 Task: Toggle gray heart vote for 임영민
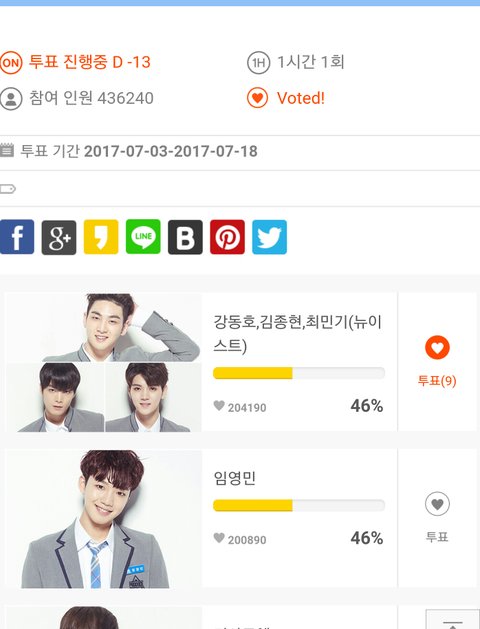437,503
